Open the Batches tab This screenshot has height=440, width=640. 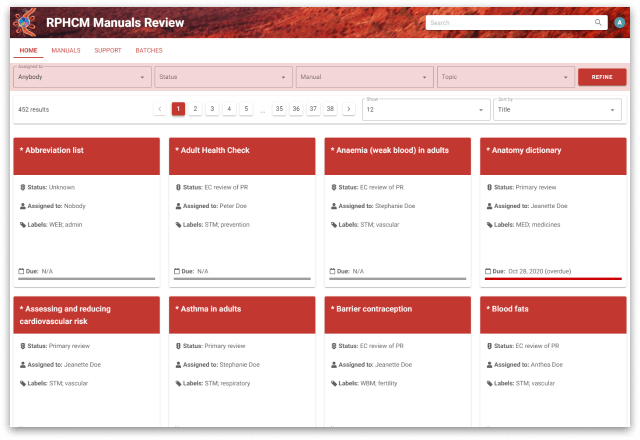click(x=148, y=50)
